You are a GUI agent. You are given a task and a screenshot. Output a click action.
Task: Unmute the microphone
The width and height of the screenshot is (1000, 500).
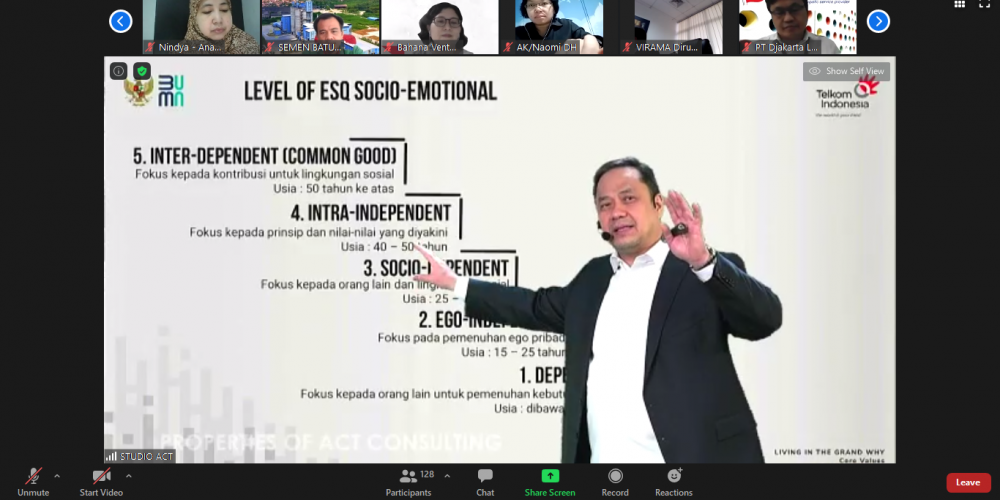[33, 478]
